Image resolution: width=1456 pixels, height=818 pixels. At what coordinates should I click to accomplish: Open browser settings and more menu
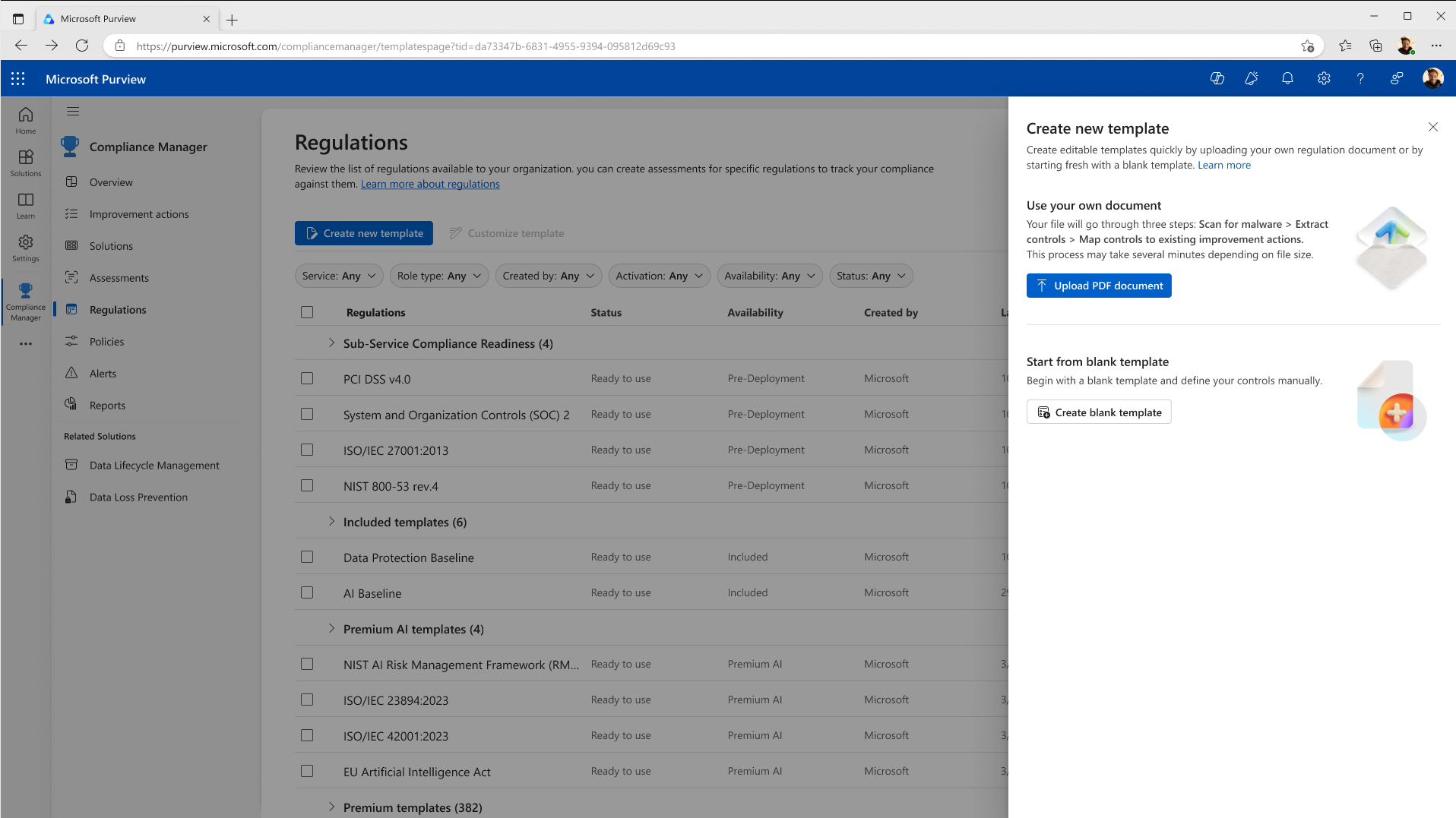pyautogui.click(x=1436, y=46)
